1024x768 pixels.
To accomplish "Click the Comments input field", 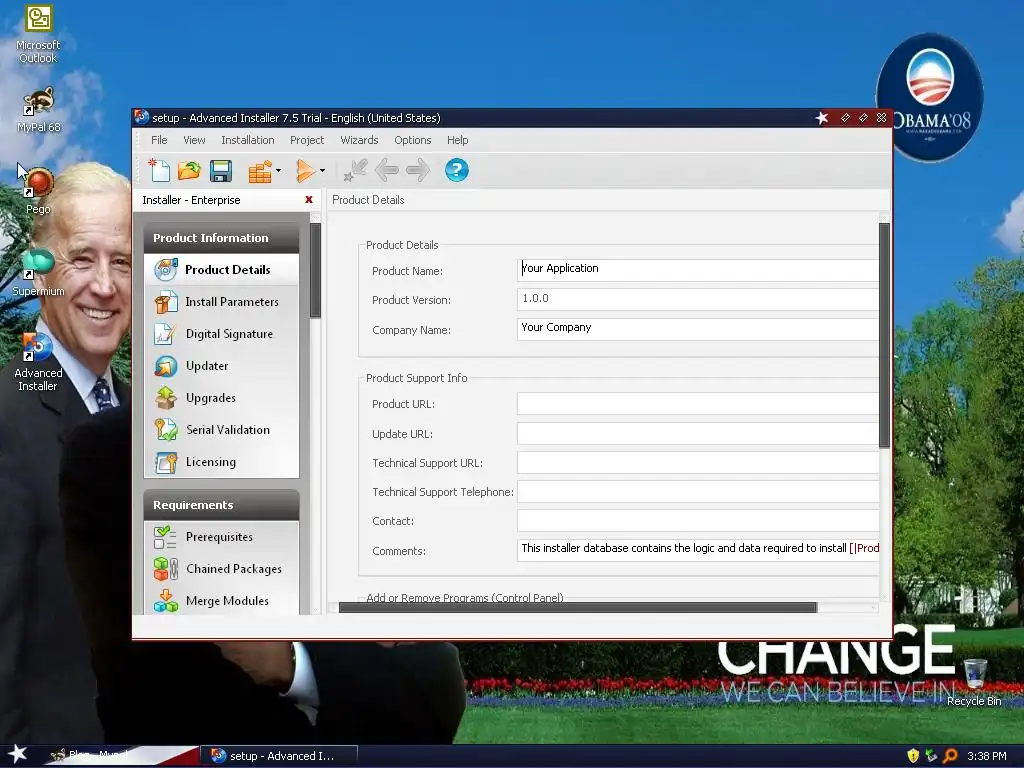I will click(x=697, y=550).
